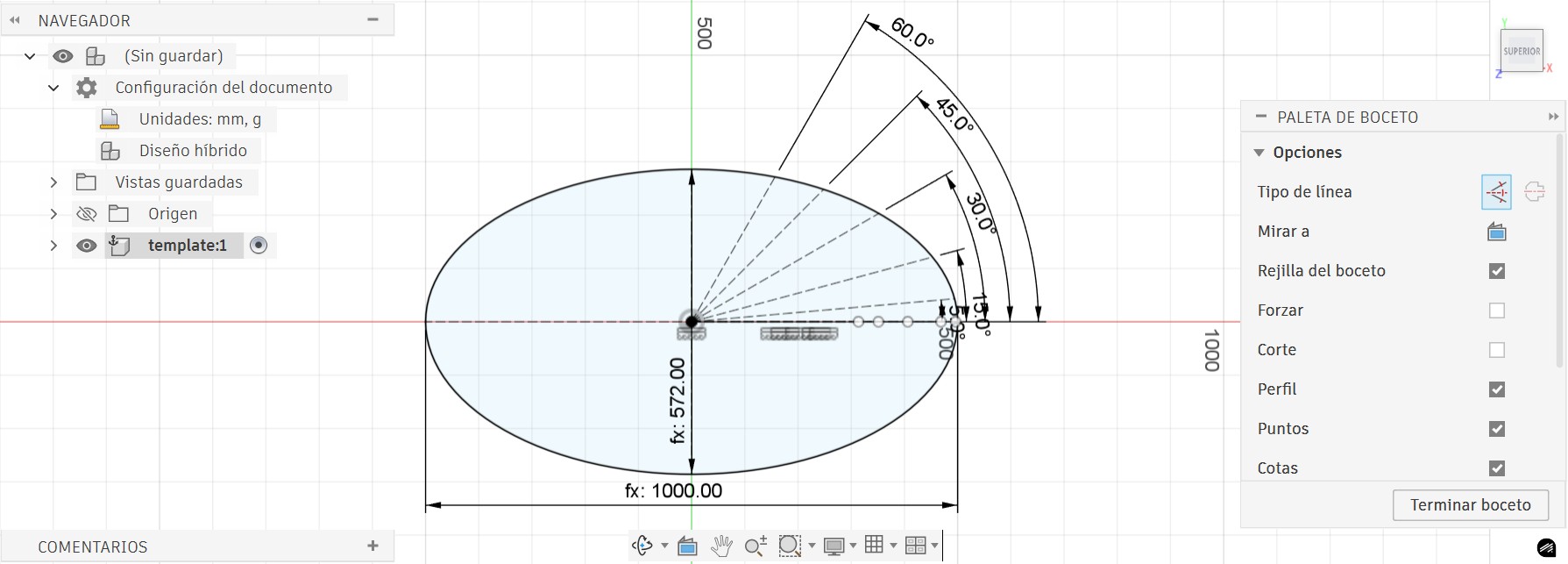Toggle visibility eye of (Sin guardar)
Viewport: 1568px width, 564px height.
[x=62, y=56]
